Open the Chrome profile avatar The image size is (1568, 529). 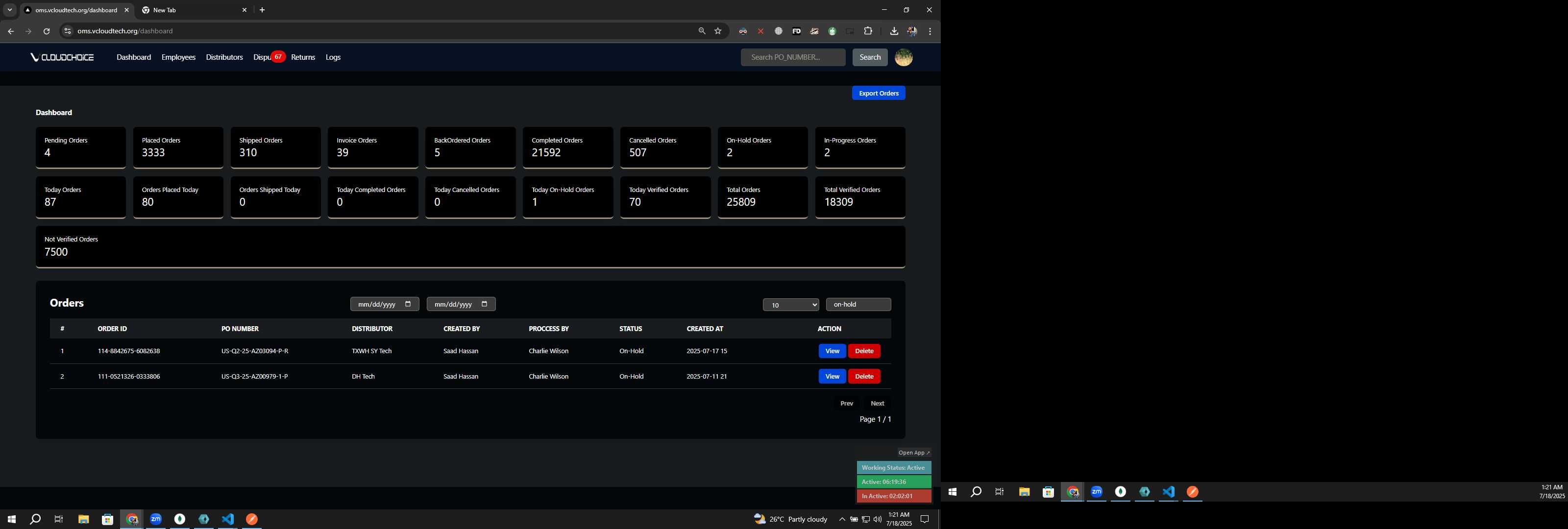(912, 31)
